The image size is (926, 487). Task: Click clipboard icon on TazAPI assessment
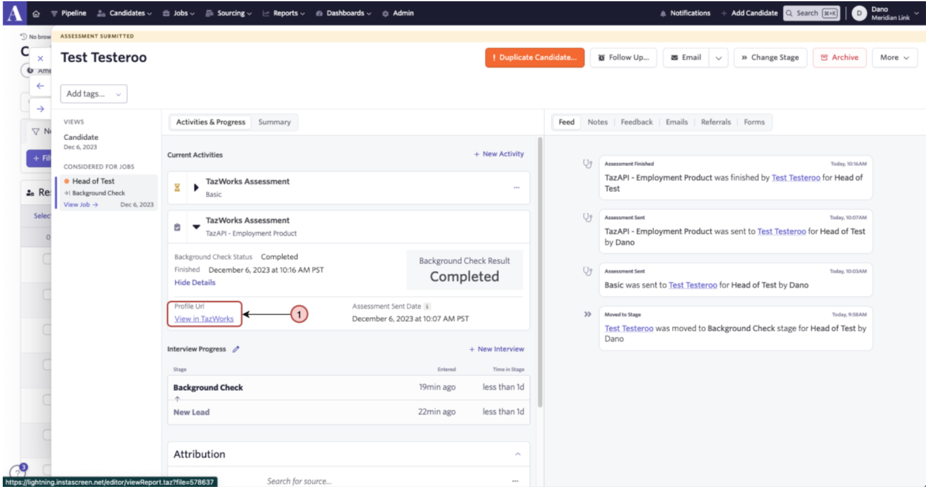pyautogui.click(x=177, y=227)
